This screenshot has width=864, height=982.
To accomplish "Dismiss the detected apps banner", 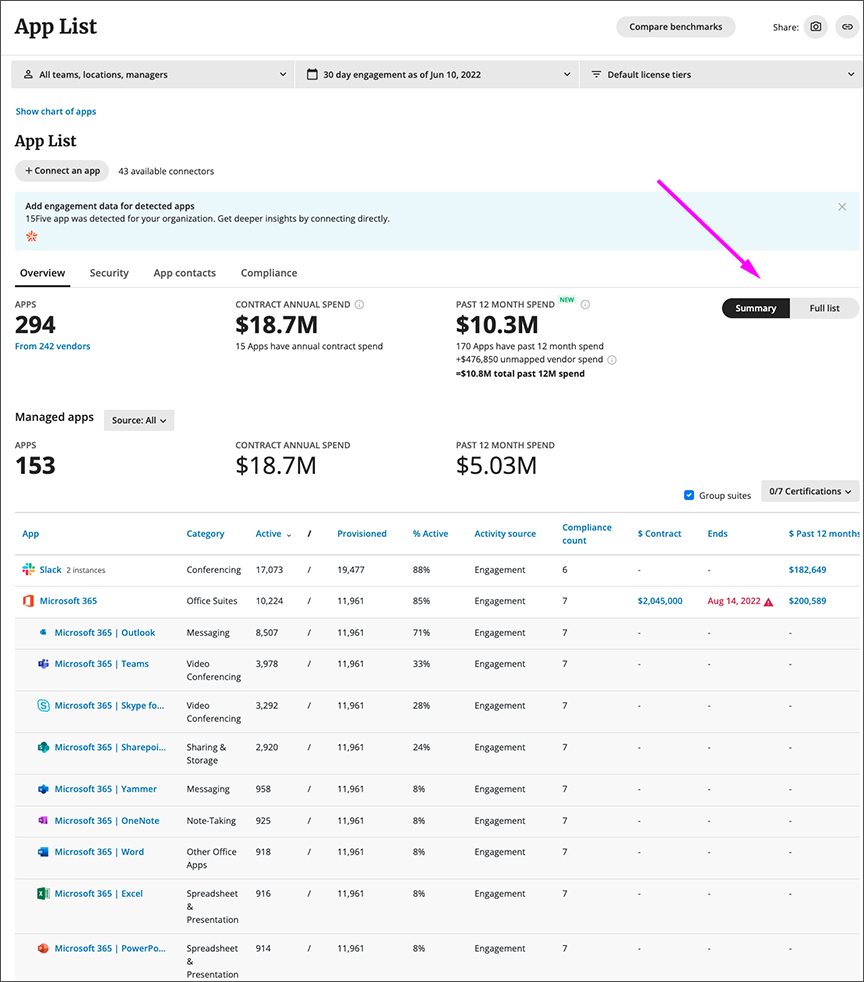I will tap(842, 207).
